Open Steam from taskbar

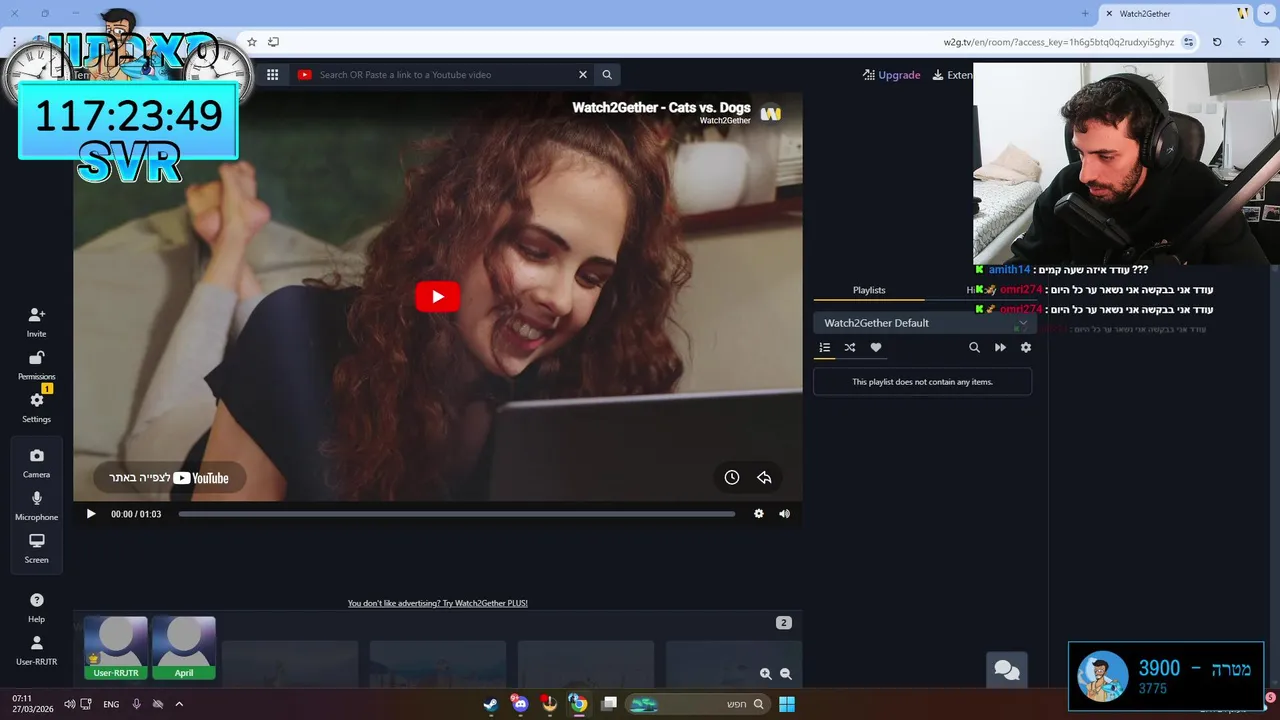(x=491, y=704)
